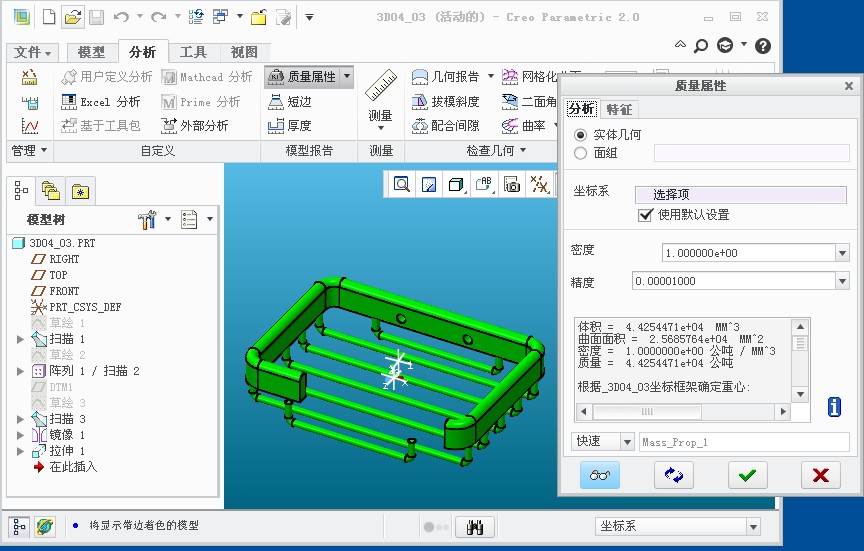Viewport: 864px width, 551px height.
Task: Select the 面组 radio button
Action: (581, 153)
